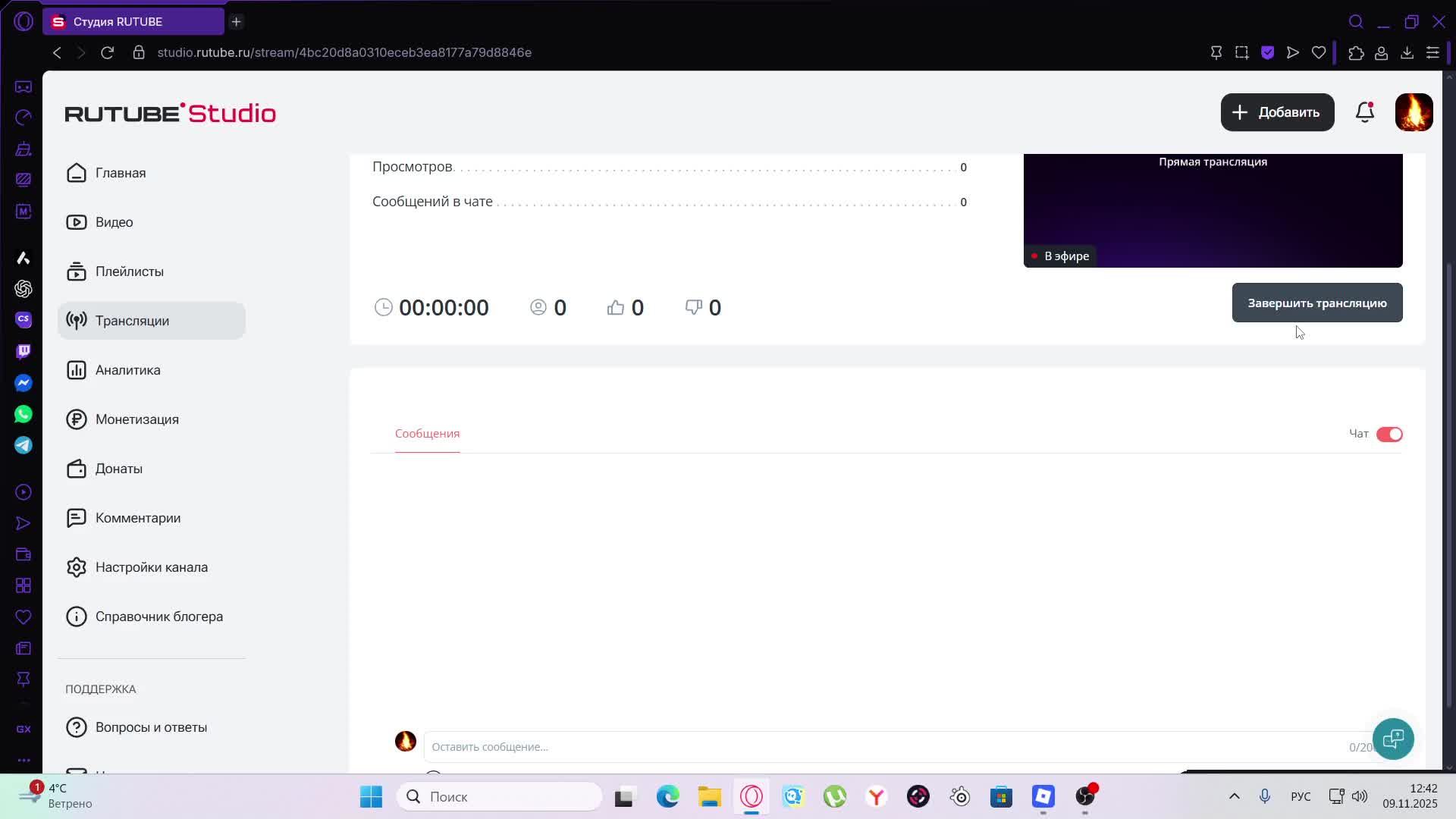The width and height of the screenshot is (1456, 819).
Task: Disable the Чат toggle switch
Action: click(1389, 434)
